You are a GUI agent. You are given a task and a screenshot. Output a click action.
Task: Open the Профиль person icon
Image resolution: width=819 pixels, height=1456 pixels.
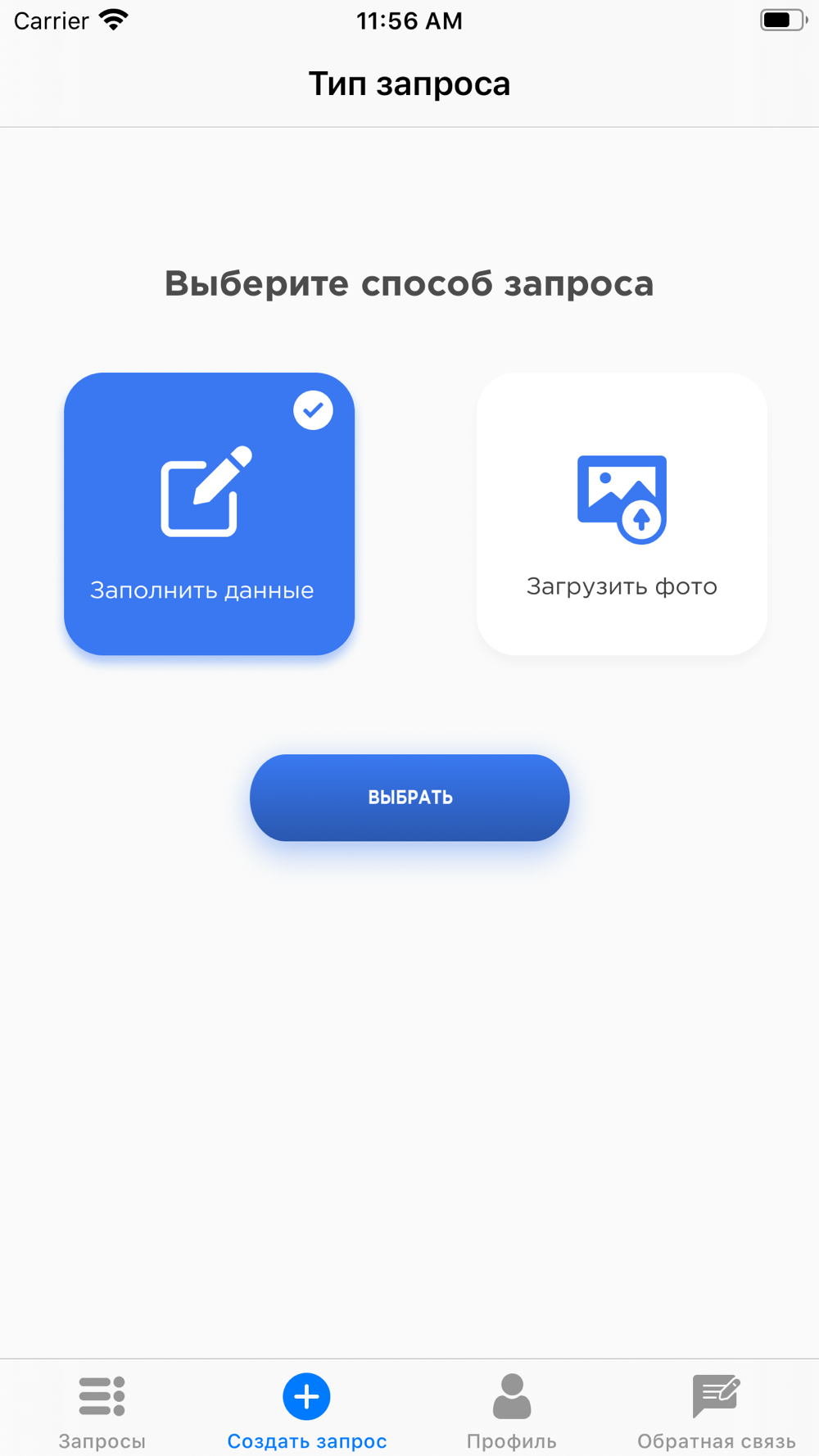tap(512, 1396)
